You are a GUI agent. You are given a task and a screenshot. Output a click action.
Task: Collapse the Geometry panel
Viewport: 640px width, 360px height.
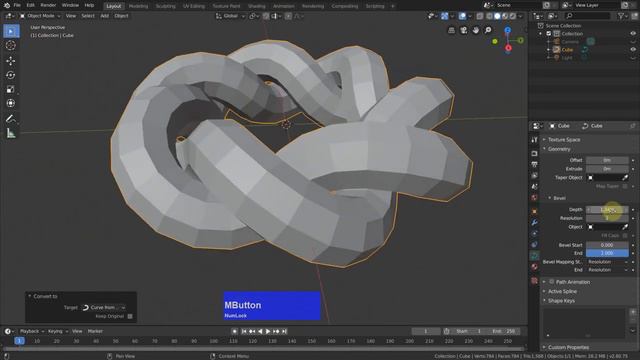(x=559, y=149)
